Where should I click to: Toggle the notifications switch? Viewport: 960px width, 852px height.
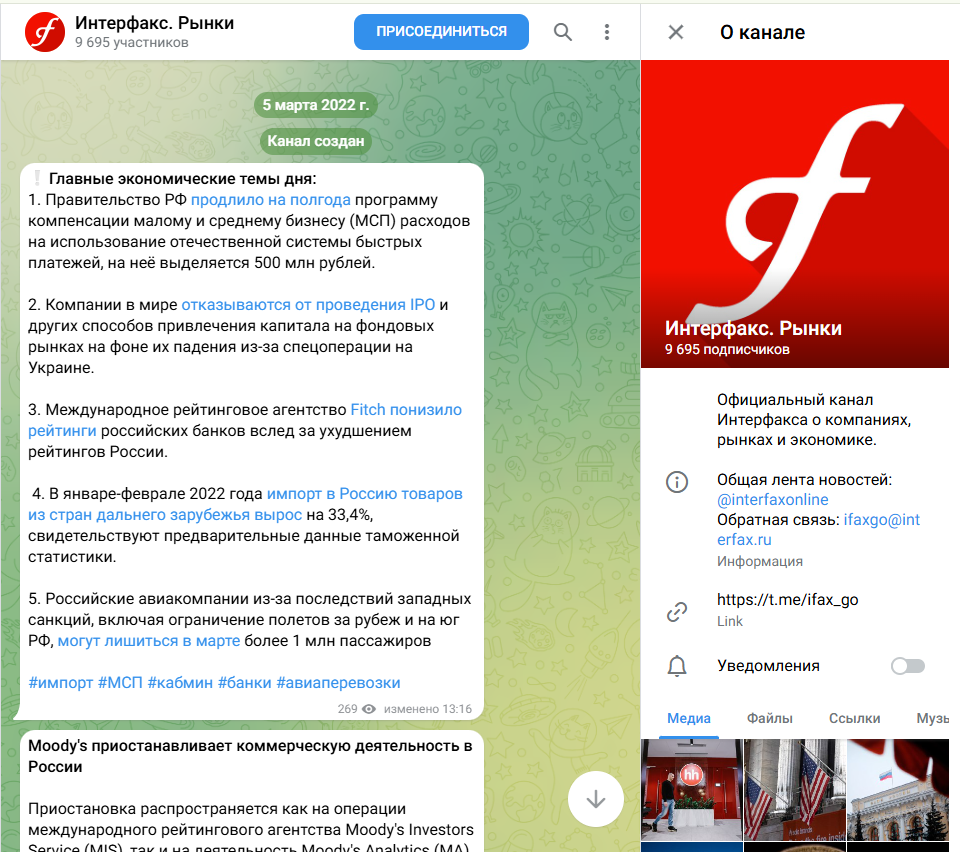(x=907, y=666)
